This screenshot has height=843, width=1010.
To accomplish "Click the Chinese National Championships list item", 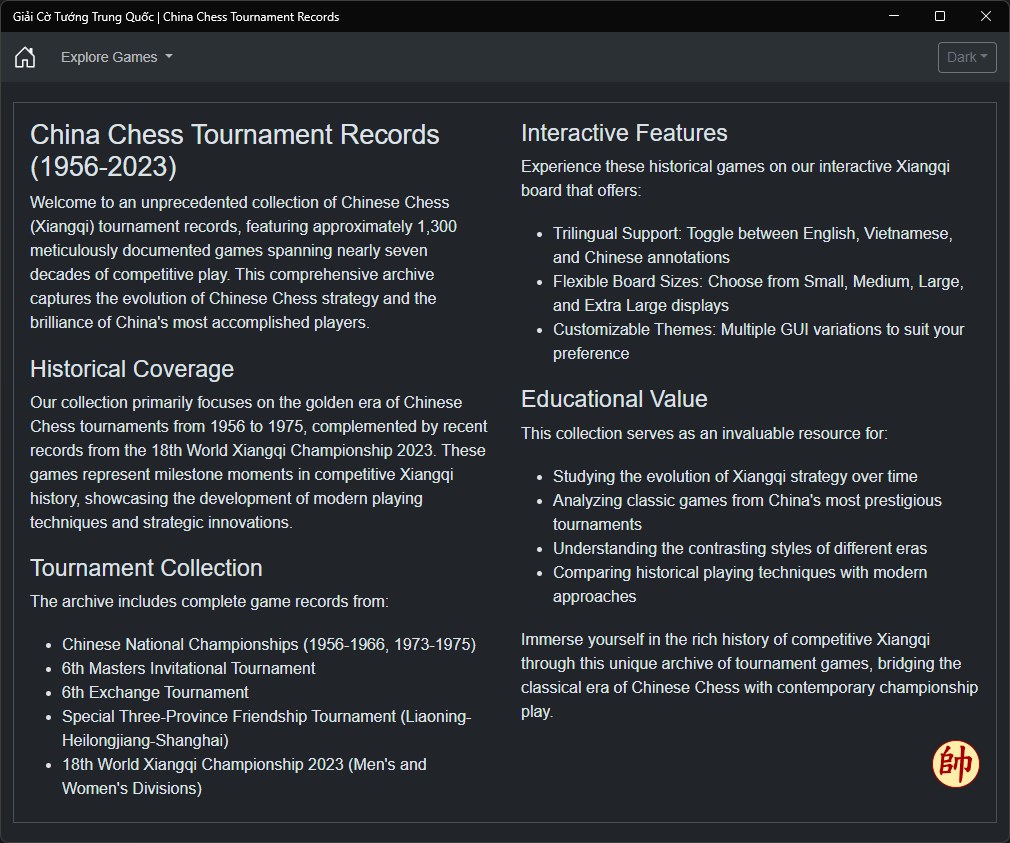I will pos(268,644).
